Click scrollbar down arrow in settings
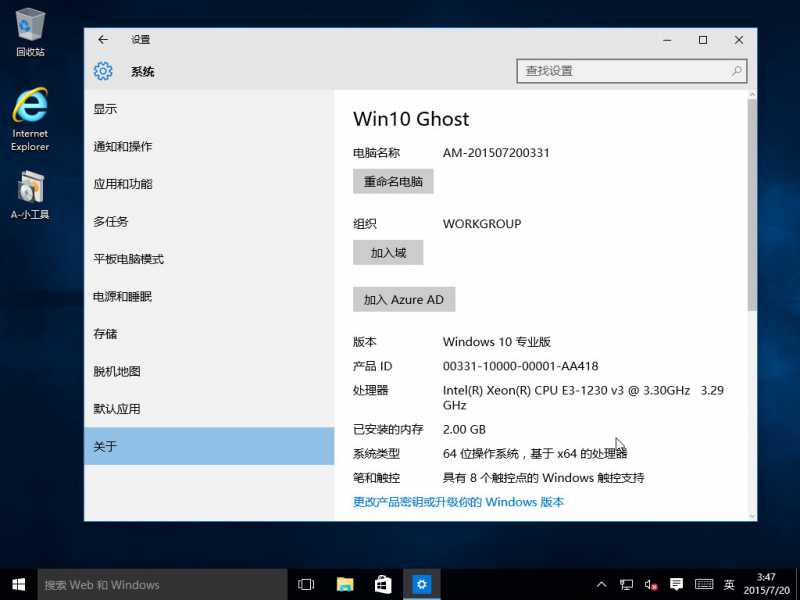 tap(752, 516)
